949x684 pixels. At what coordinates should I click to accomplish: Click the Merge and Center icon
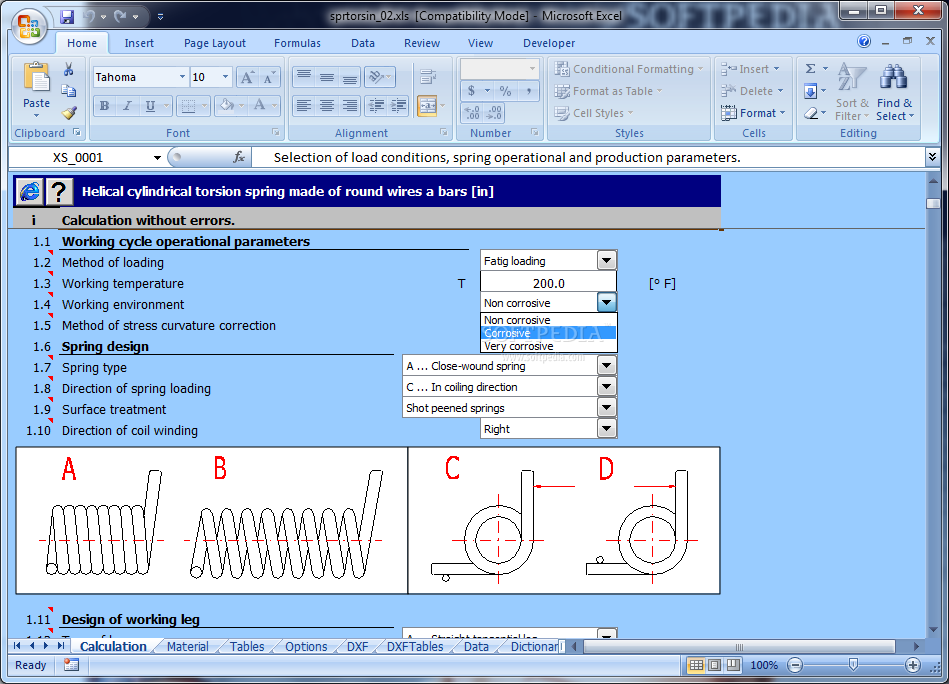(427, 106)
